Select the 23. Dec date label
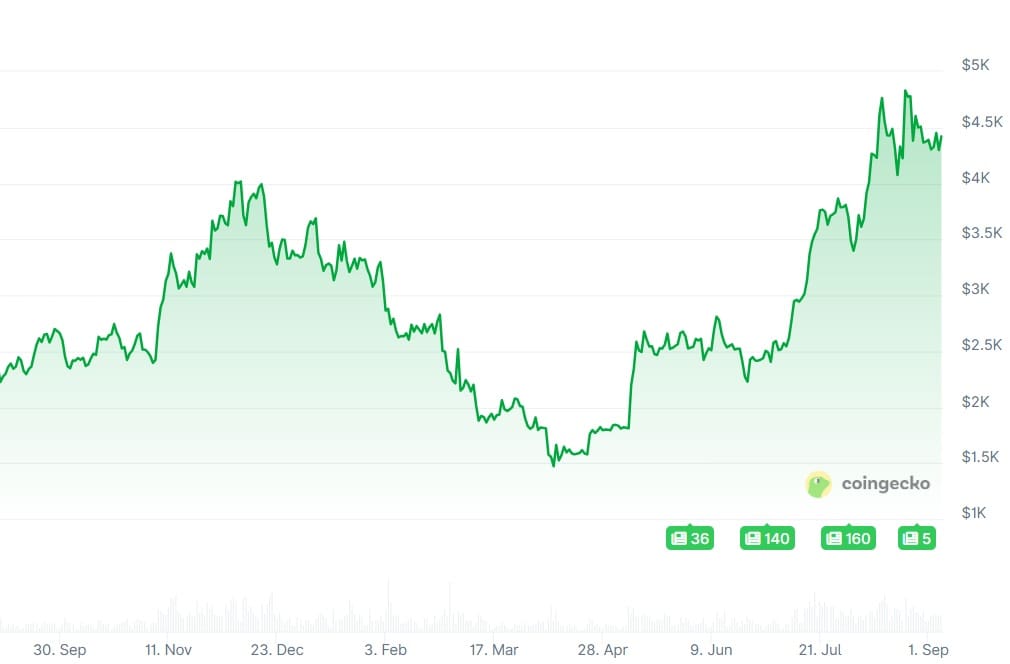Viewport: 1010px width, 664px height. point(277,649)
